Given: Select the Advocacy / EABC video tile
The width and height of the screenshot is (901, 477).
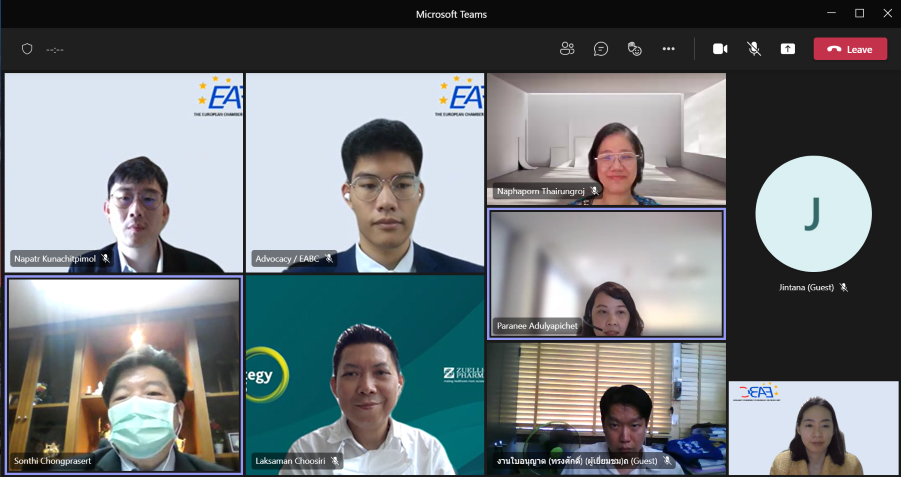Looking at the screenshot, I should pyautogui.click(x=365, y=172).
